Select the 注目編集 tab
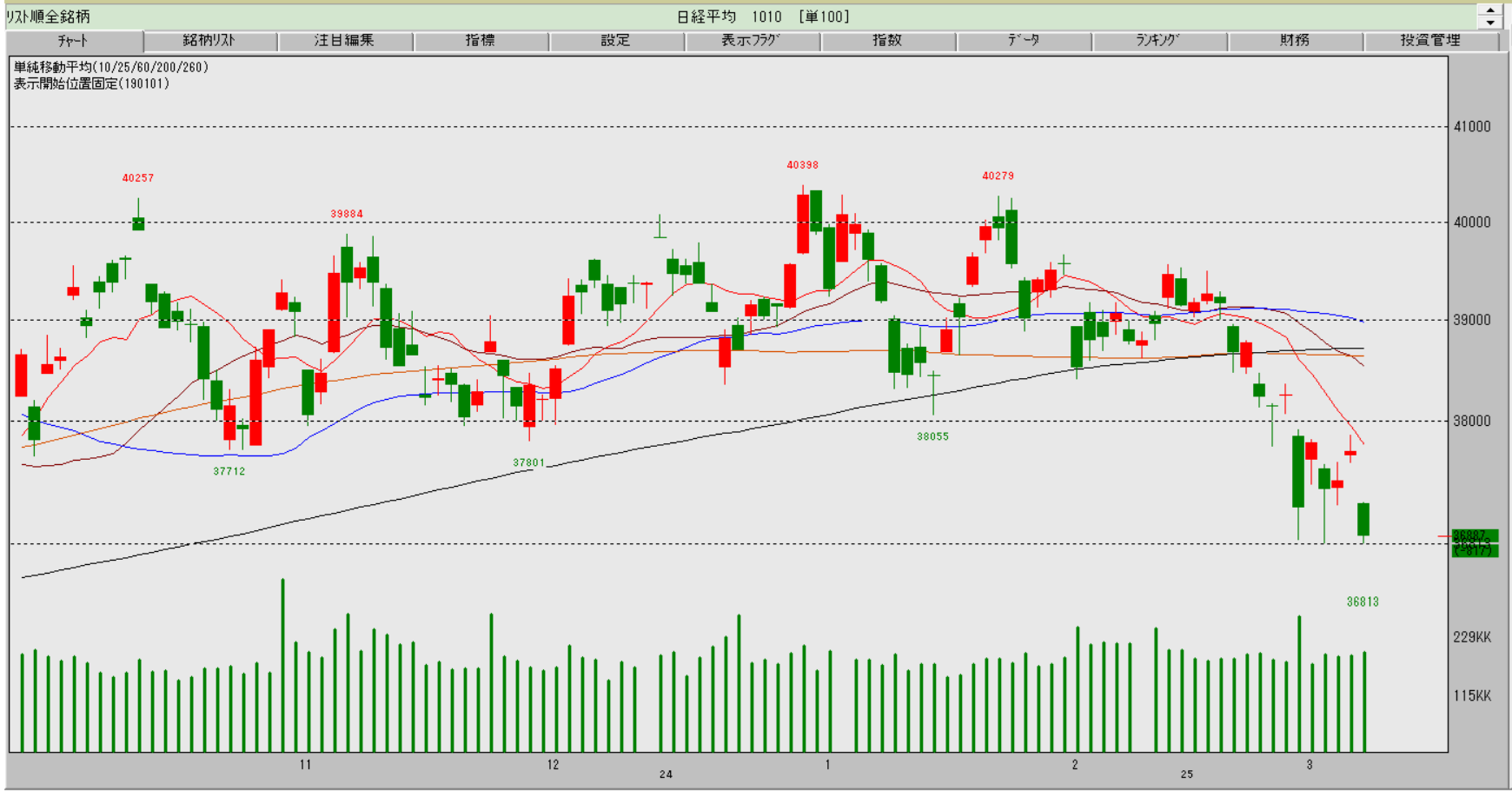 (345, 41)
